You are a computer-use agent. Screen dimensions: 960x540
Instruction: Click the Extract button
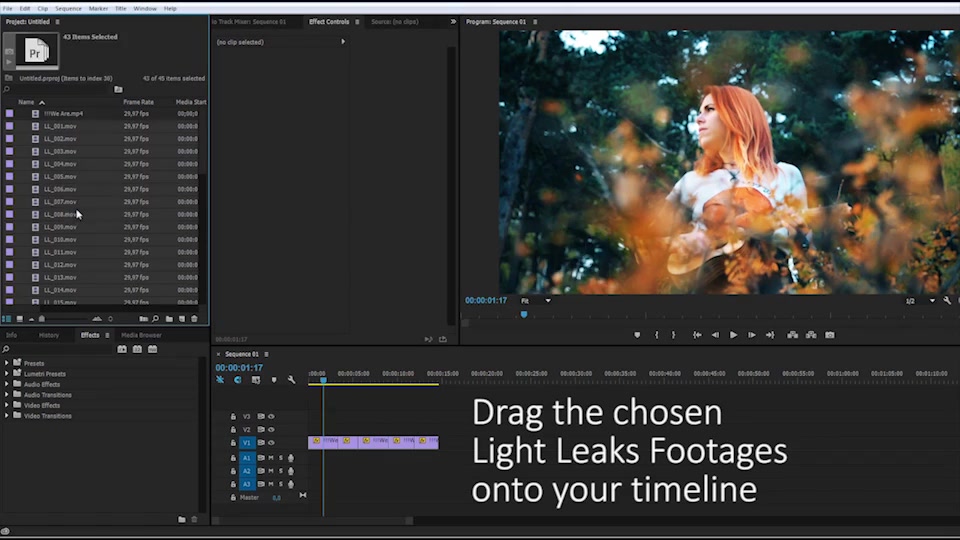[811, 335]
